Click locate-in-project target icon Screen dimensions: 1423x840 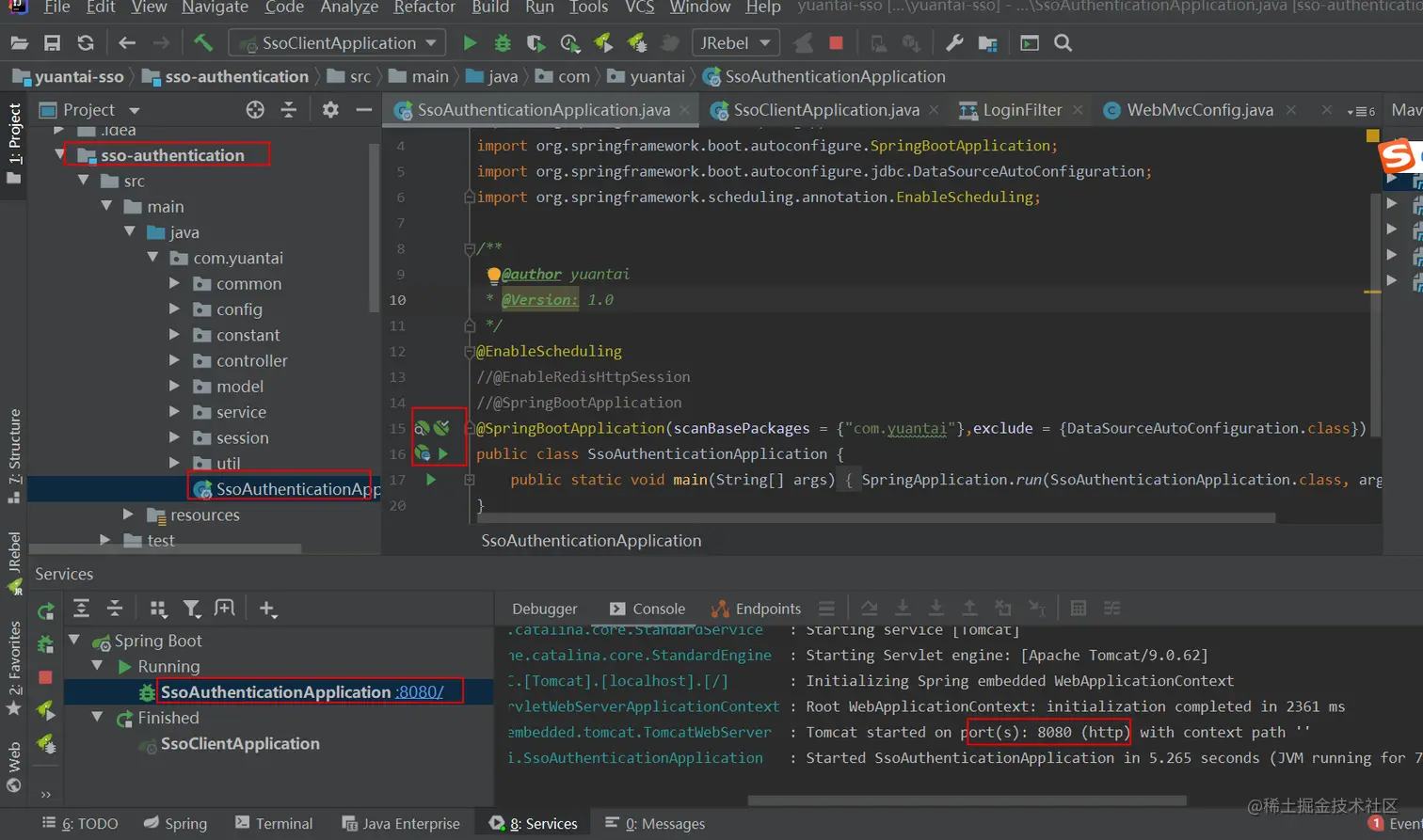[x=255, y=110]
